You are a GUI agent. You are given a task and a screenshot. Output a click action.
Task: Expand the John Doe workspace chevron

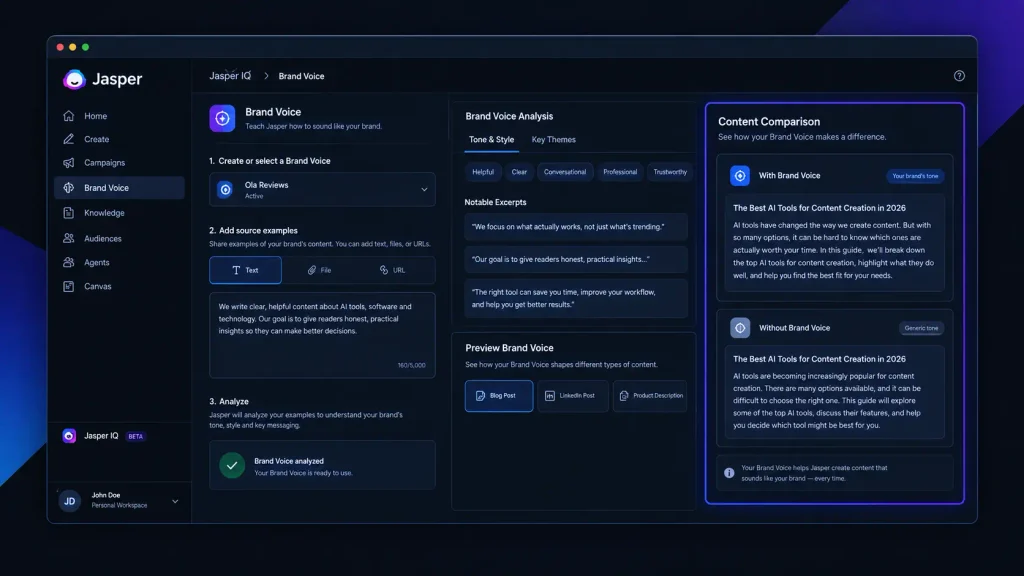pos(175,502)
